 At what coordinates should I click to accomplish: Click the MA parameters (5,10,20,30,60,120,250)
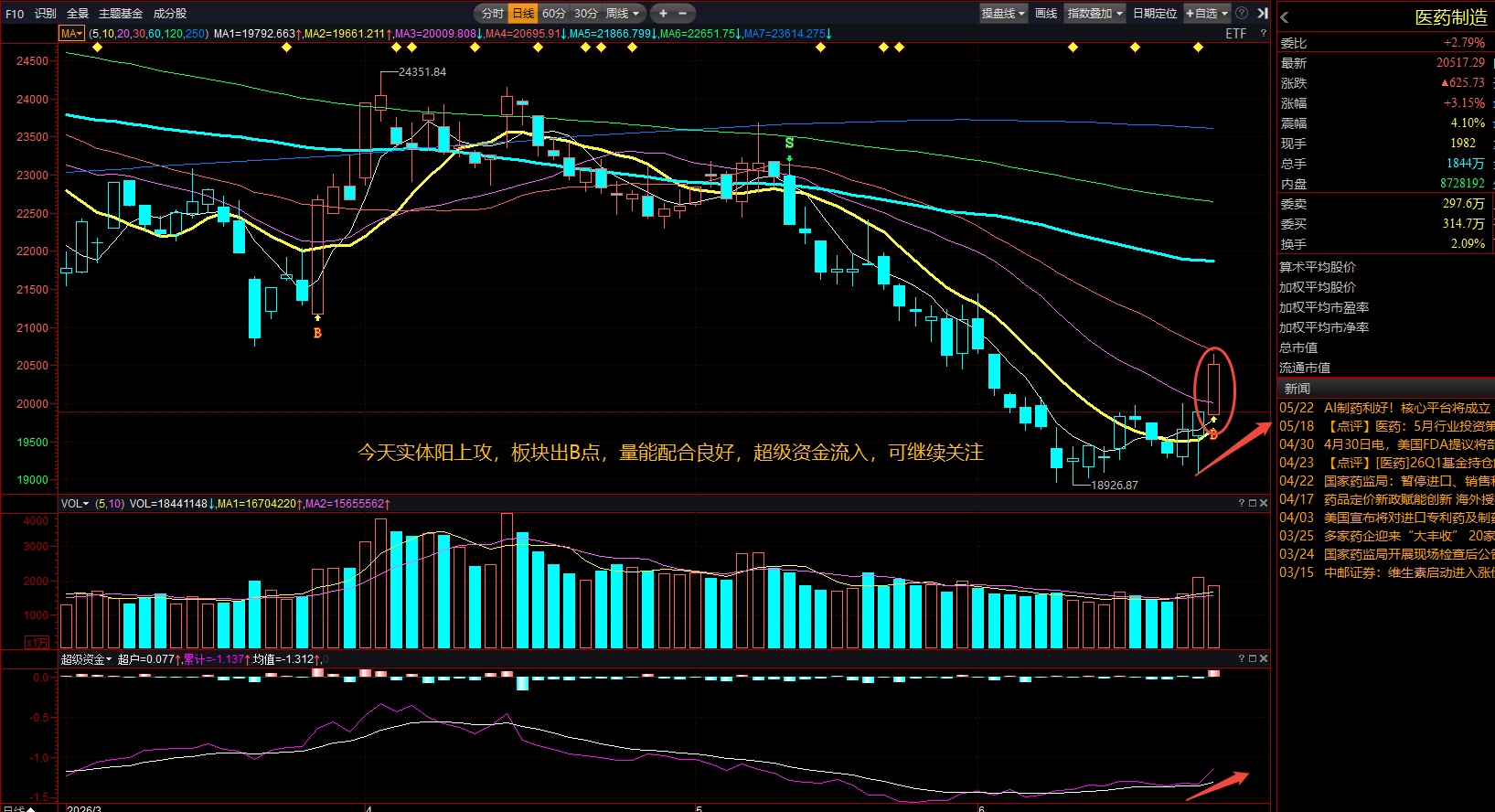click(x=149, y=34)
